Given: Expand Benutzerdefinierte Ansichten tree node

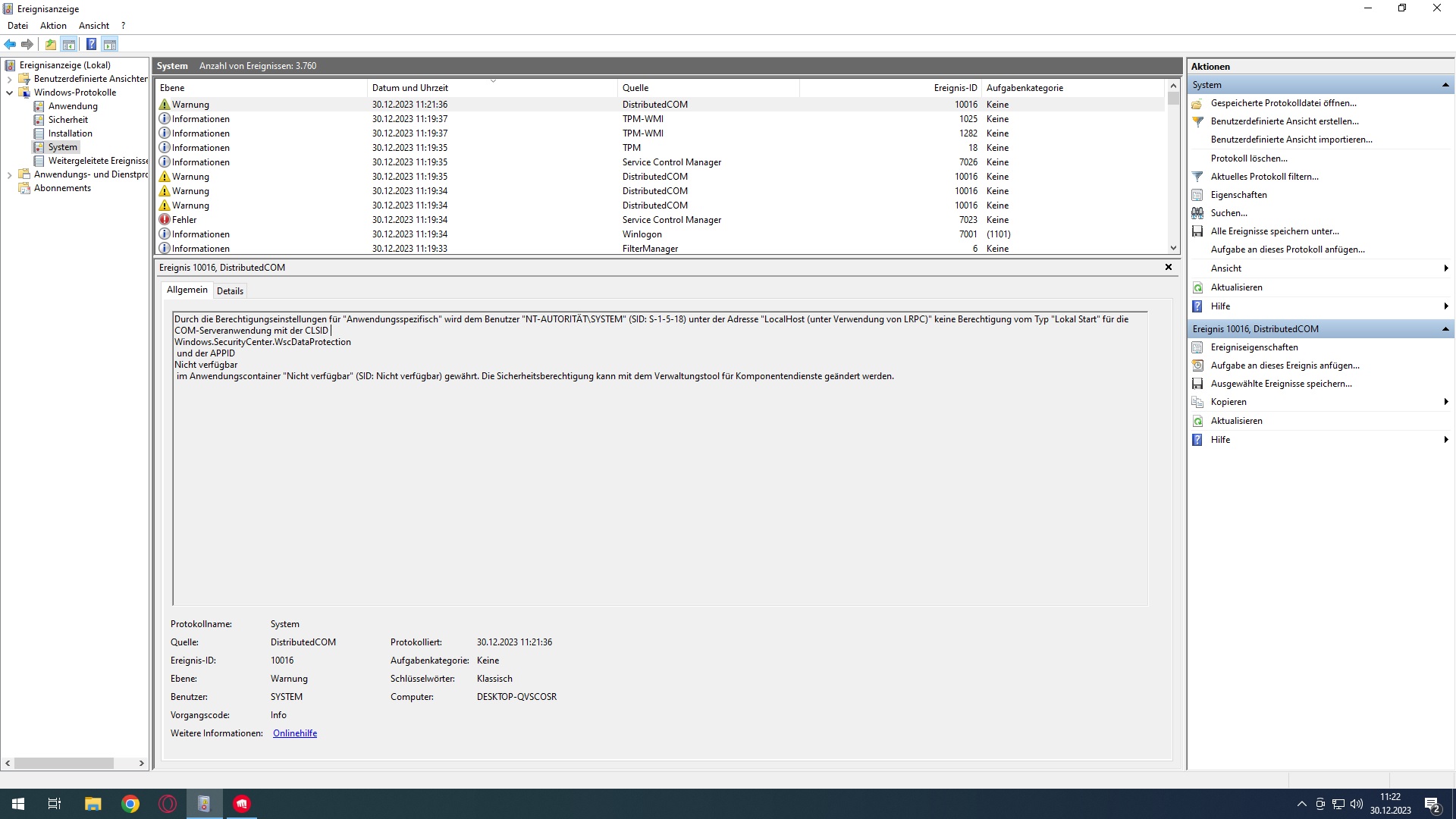Looking at the screenshot, I should tap(9, 79).
